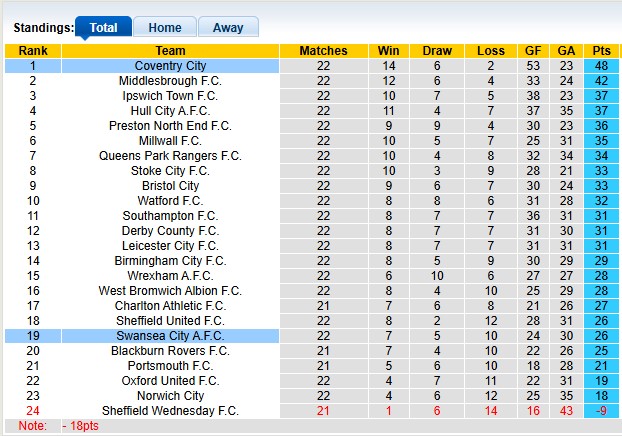Switch to the Away standings tab
Image resolution: width=622 pixels, height=436 pixels.
[227, 28]
